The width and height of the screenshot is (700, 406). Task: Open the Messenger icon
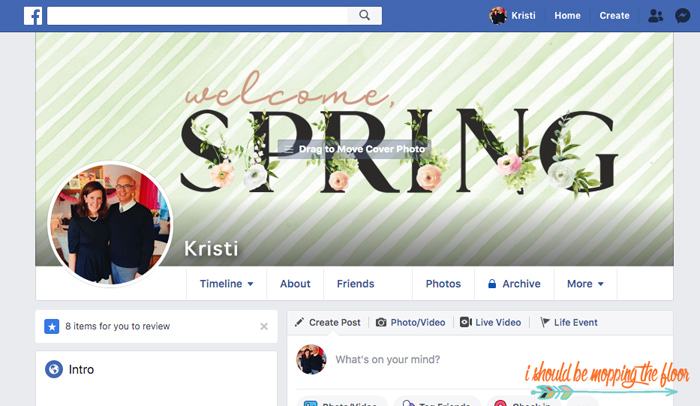[683, 16]
